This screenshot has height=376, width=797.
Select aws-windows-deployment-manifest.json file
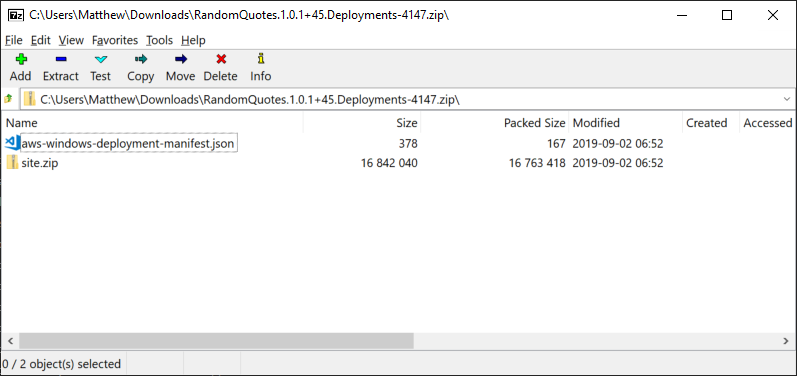tap(128, 144)
